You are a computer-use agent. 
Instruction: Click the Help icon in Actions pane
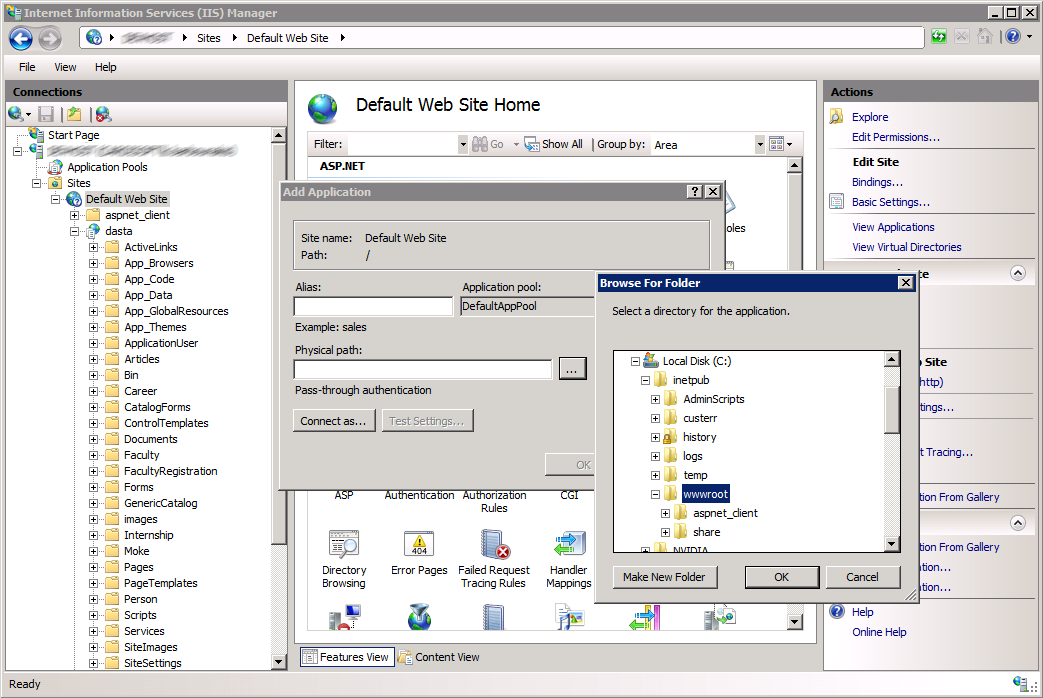[x=837, y=611]
